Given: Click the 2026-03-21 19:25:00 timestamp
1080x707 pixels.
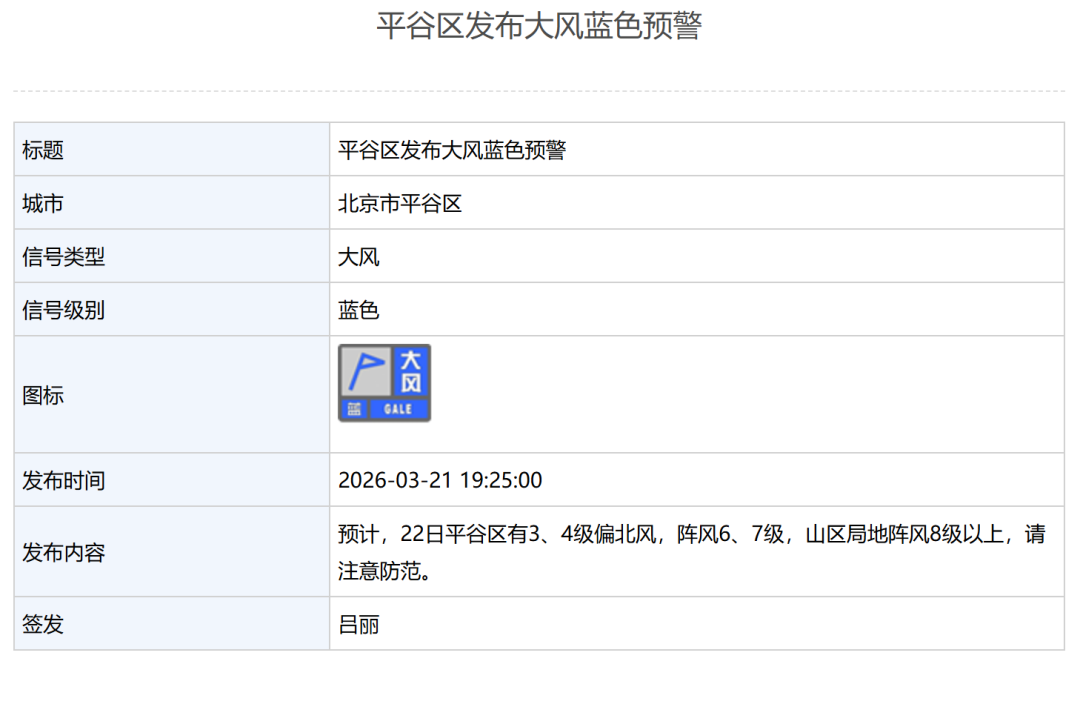Looking at the screenshot, I should [x=440, y=480].
